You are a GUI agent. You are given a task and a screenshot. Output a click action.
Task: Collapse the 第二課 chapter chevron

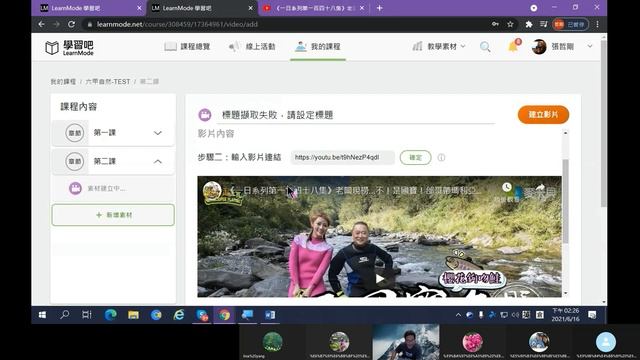[x=158, y=162]
